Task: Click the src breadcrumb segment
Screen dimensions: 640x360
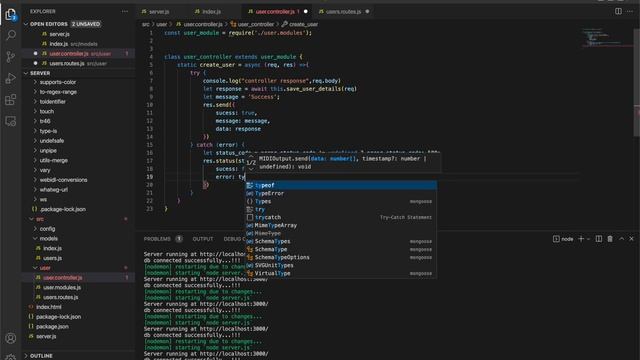Action: pos(146,24)
